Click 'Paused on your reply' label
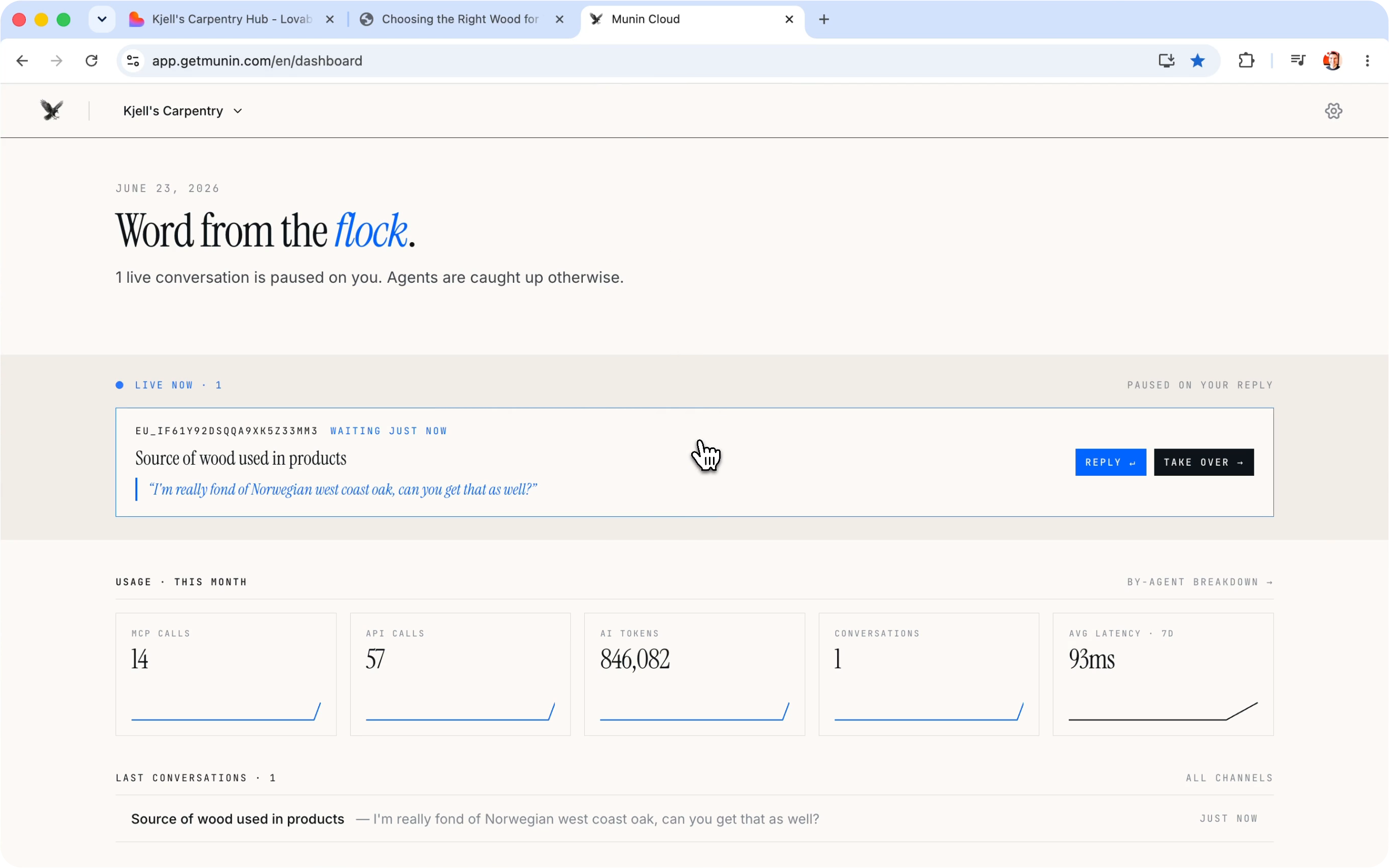The height and width of the screenshot is (868, 1389). (x=1199, y=385)
